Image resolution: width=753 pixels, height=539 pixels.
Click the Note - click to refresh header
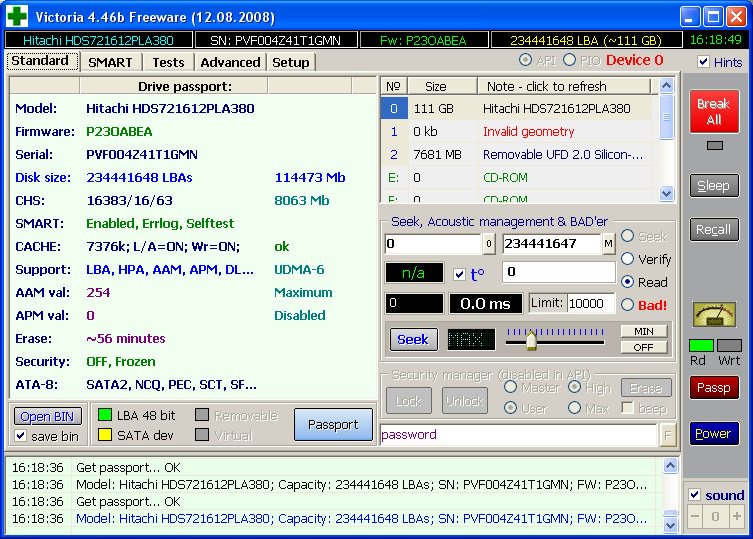[x=564, y=86]
